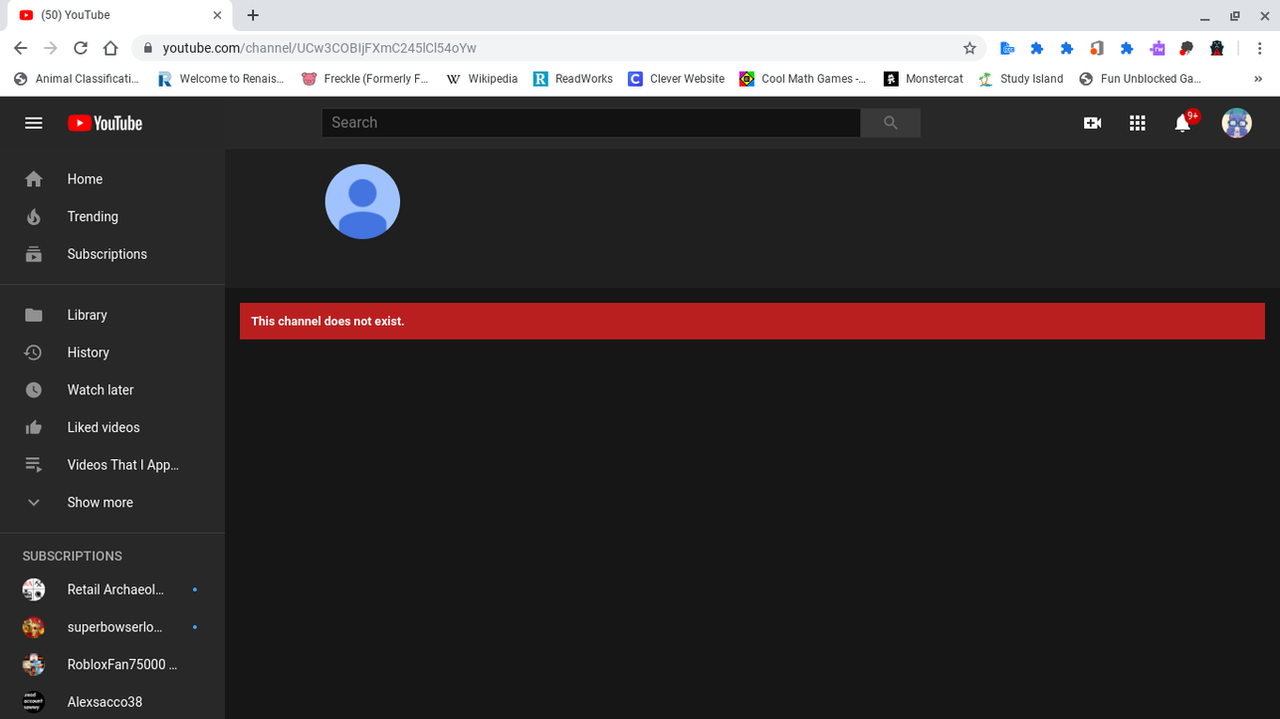Open the Cool Math Games bookmark

[x=802, y=79]
